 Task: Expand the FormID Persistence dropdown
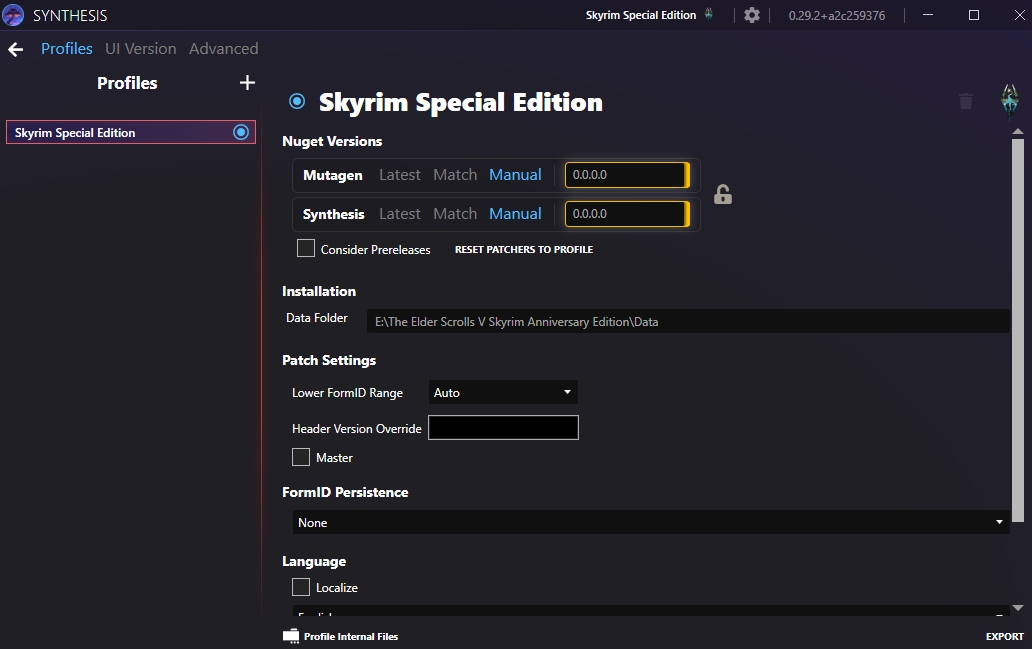650,522
